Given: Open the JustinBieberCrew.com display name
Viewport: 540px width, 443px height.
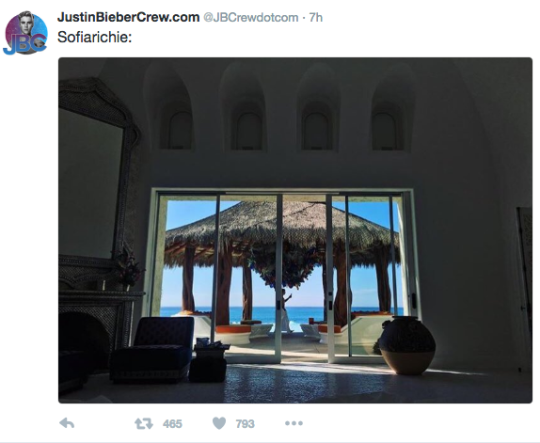Looking at the screenshot, I should (x=128, y=17).
